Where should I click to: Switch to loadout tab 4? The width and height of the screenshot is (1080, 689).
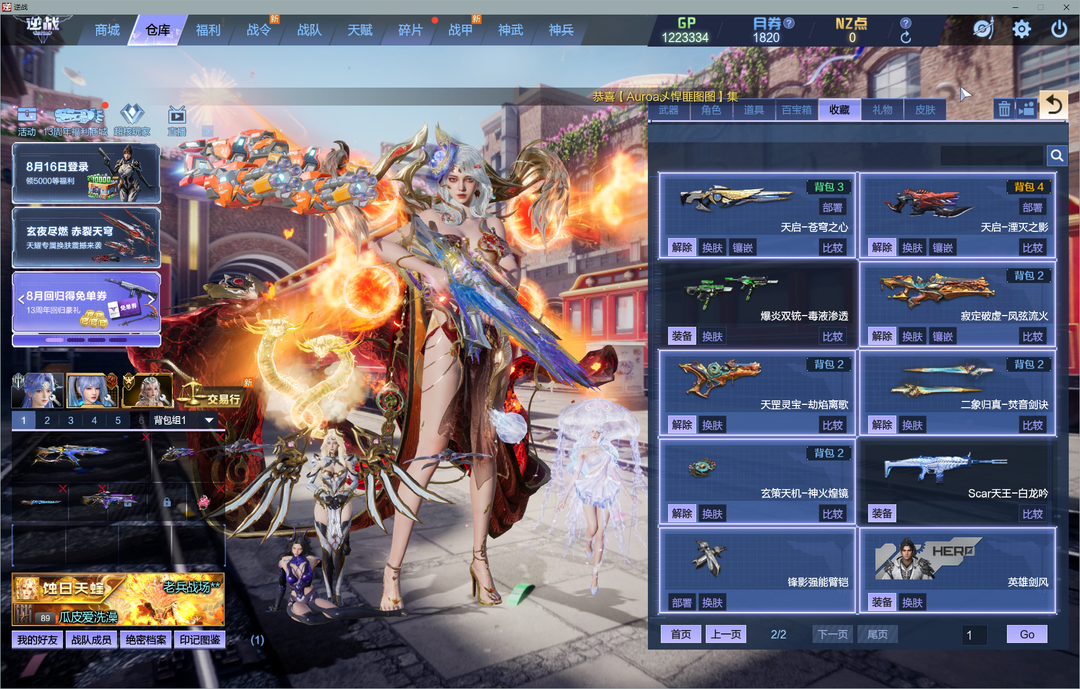pyautogui.click(x=94, y=420)
